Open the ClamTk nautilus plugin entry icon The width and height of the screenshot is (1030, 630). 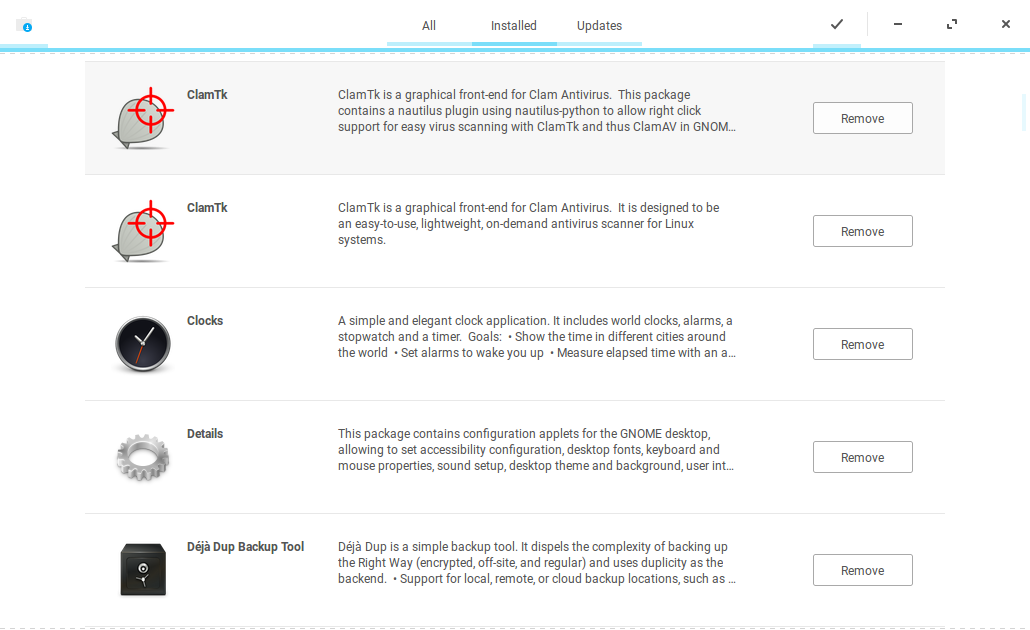(143, 118)
